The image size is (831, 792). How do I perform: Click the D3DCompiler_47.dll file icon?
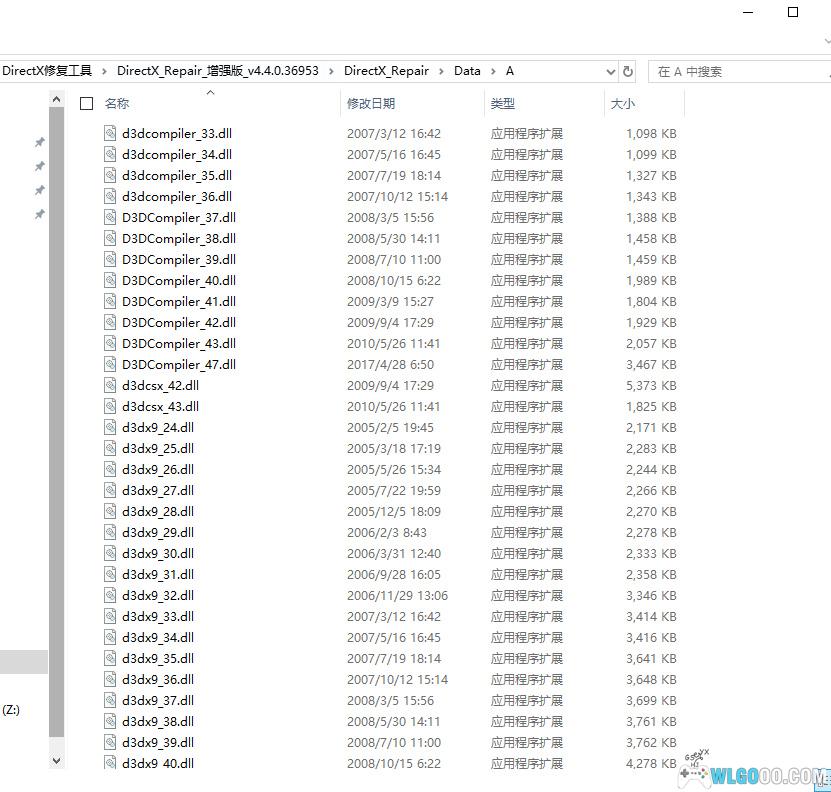point(109,364)
